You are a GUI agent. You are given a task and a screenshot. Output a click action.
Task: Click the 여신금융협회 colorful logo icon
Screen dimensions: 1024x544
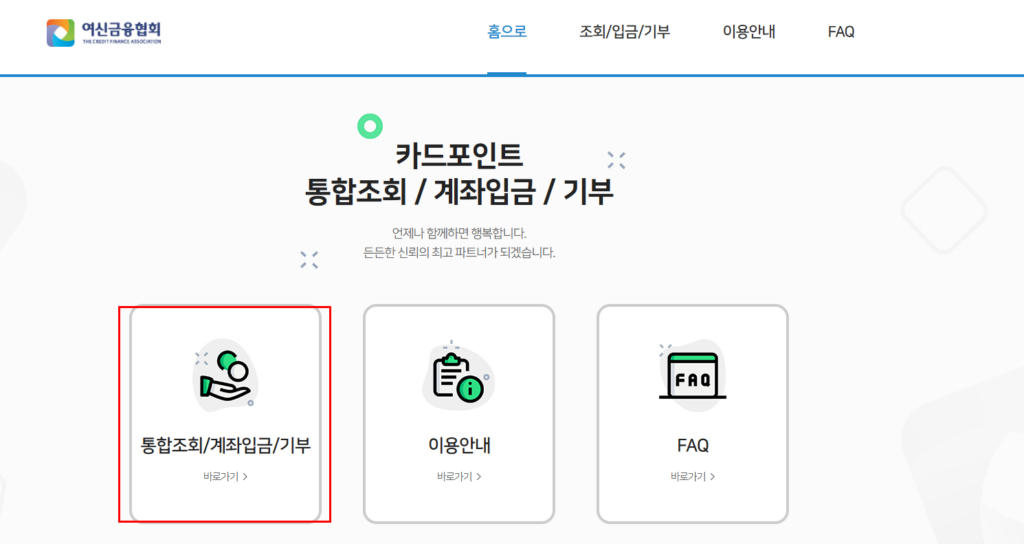(x=60, y=33)
